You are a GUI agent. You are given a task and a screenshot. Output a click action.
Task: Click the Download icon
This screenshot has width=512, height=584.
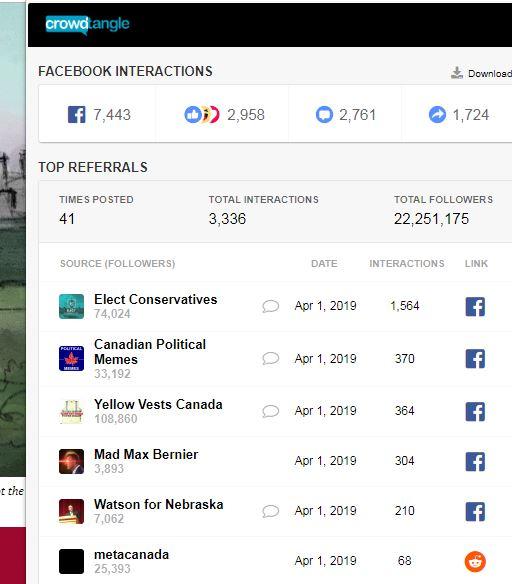[457, 73]
